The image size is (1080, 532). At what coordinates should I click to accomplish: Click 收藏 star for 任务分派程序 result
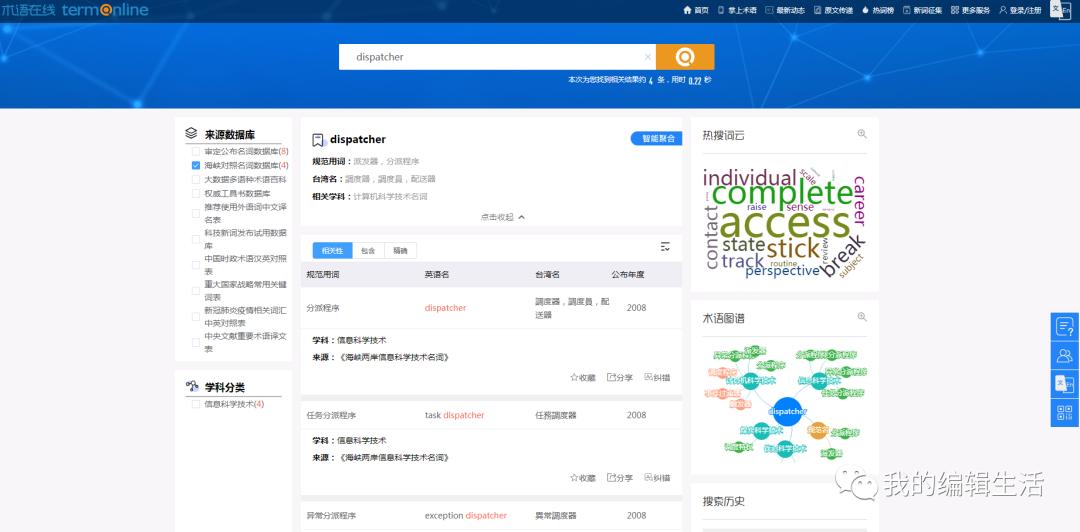click(583, 478)
